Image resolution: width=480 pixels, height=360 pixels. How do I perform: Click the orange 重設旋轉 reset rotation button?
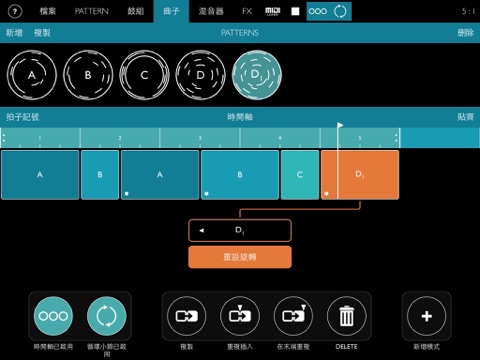[x=240, y=257]
